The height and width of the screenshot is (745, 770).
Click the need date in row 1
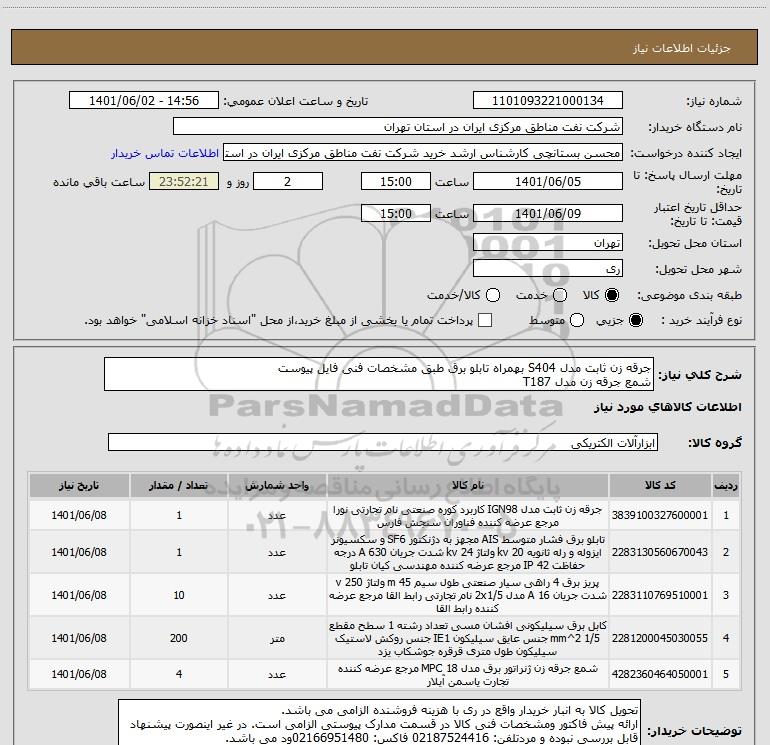79,515
